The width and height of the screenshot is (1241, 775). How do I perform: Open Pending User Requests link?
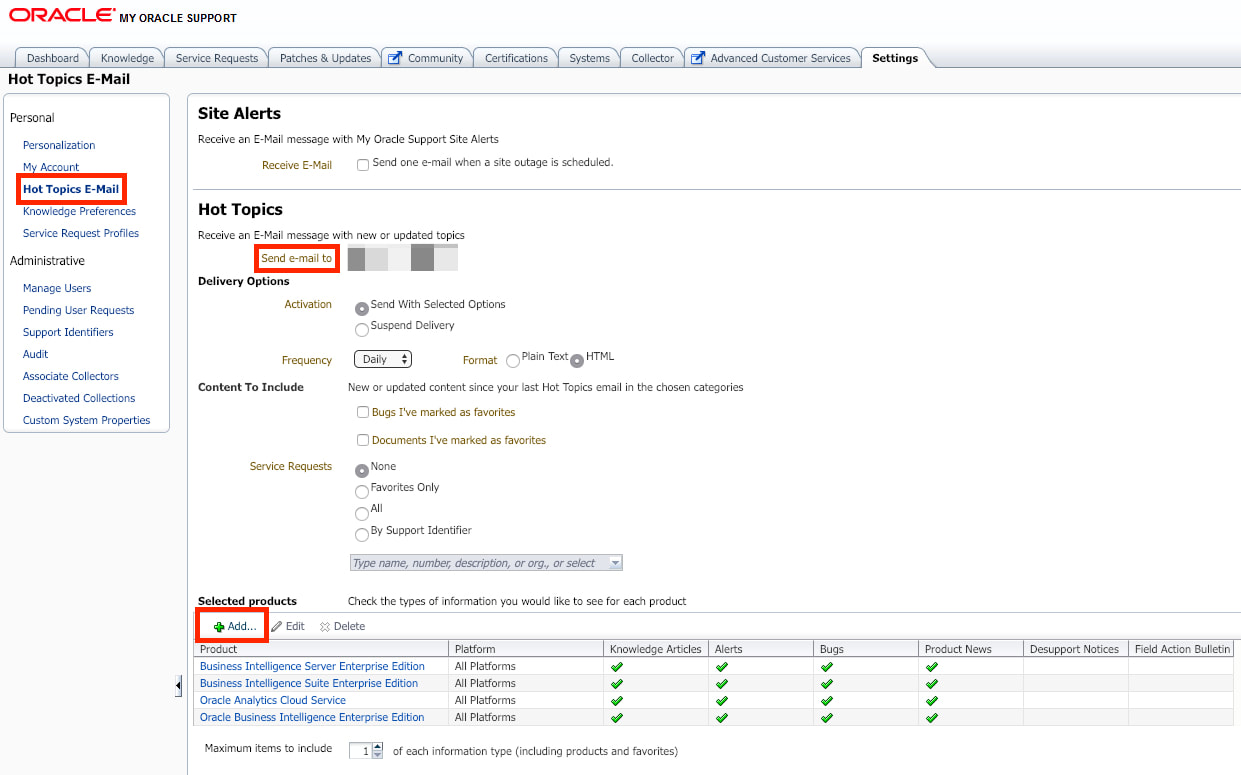coord(78,310)
